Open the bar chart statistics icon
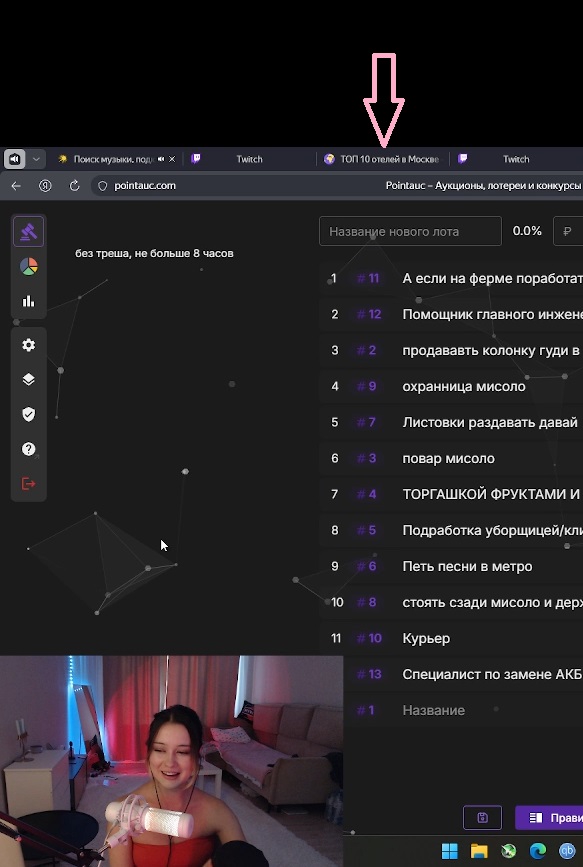Image resolution: width=583 pixels, height=867 pixels. pos(29,301)
